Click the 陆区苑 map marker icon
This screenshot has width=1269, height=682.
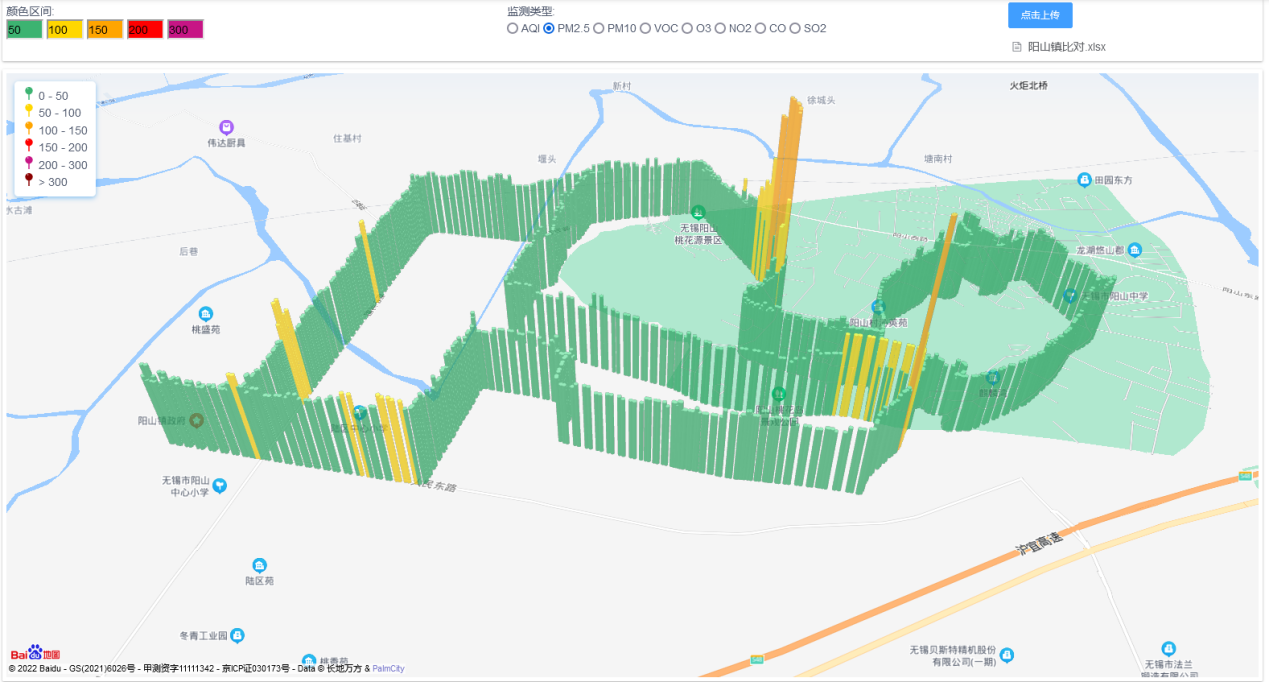pyautogui.click(x=259, y=565)
